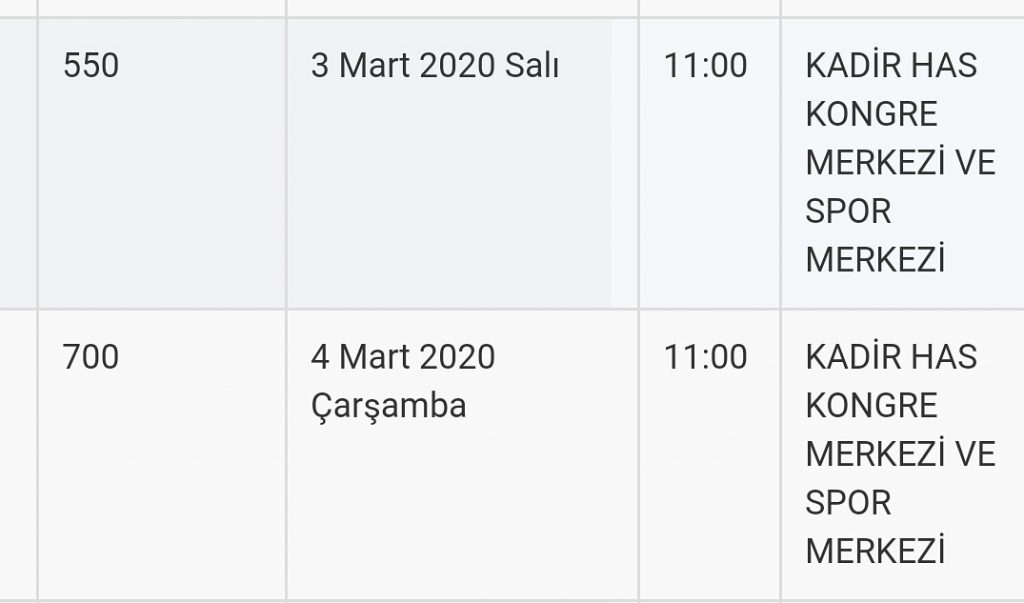The height and width of the screenshot is (603, 1024).
Task: Click KADİR HAS text in the 700 row
Action: [x=891, y=357]
